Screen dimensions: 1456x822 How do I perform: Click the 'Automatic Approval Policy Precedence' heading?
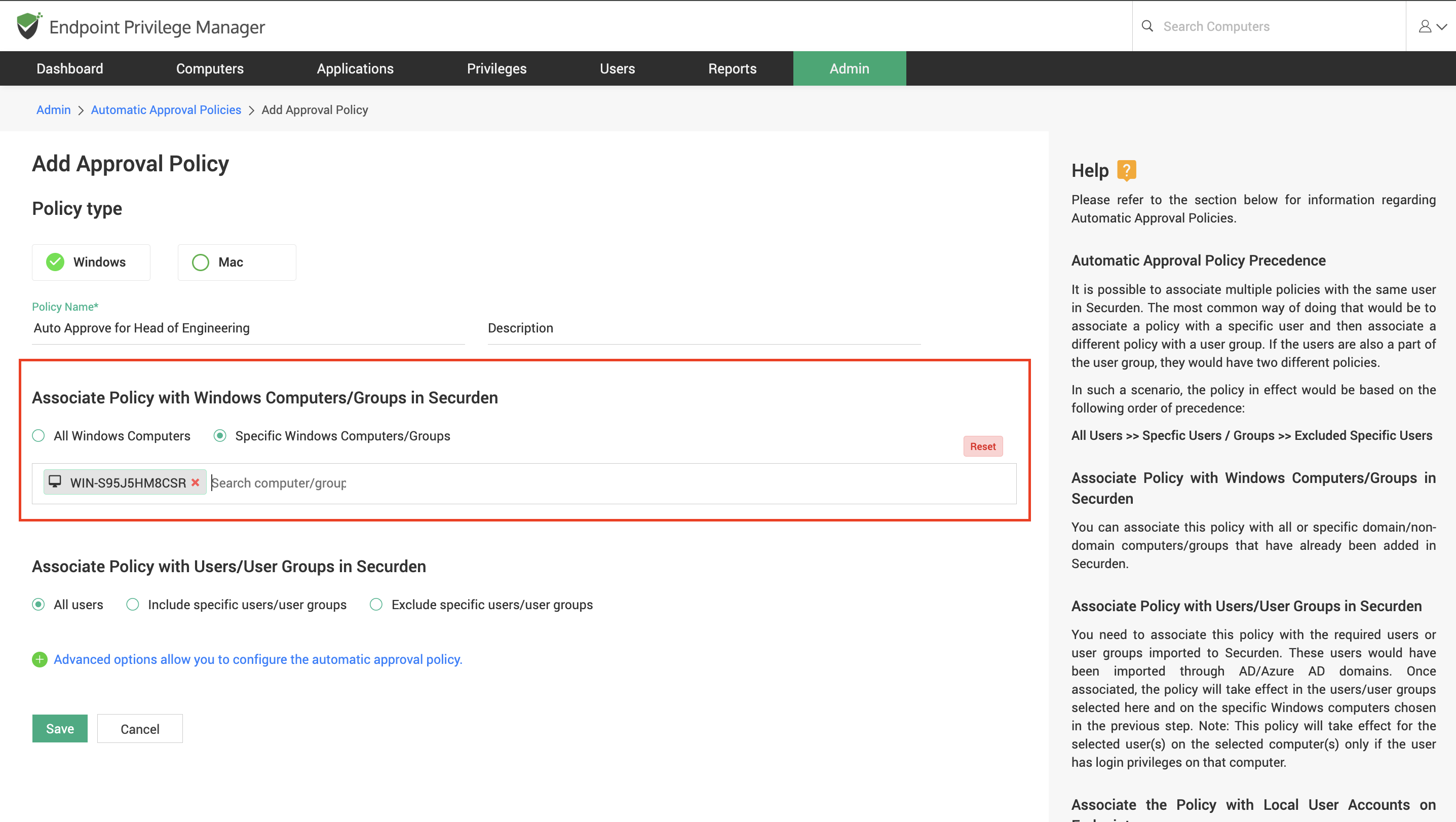tap(1198, 260)
